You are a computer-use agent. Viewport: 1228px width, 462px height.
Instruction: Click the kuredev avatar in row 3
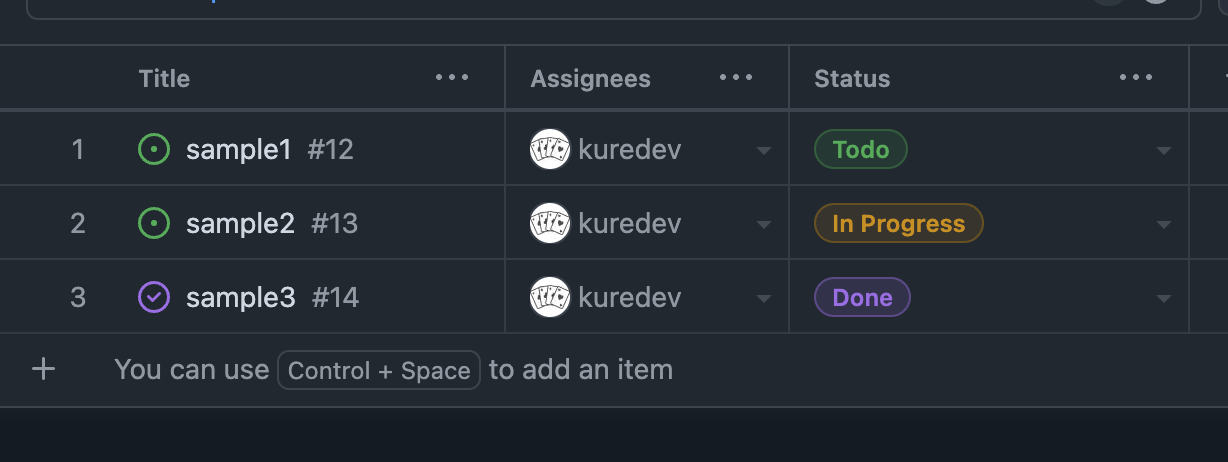[550, 298]
